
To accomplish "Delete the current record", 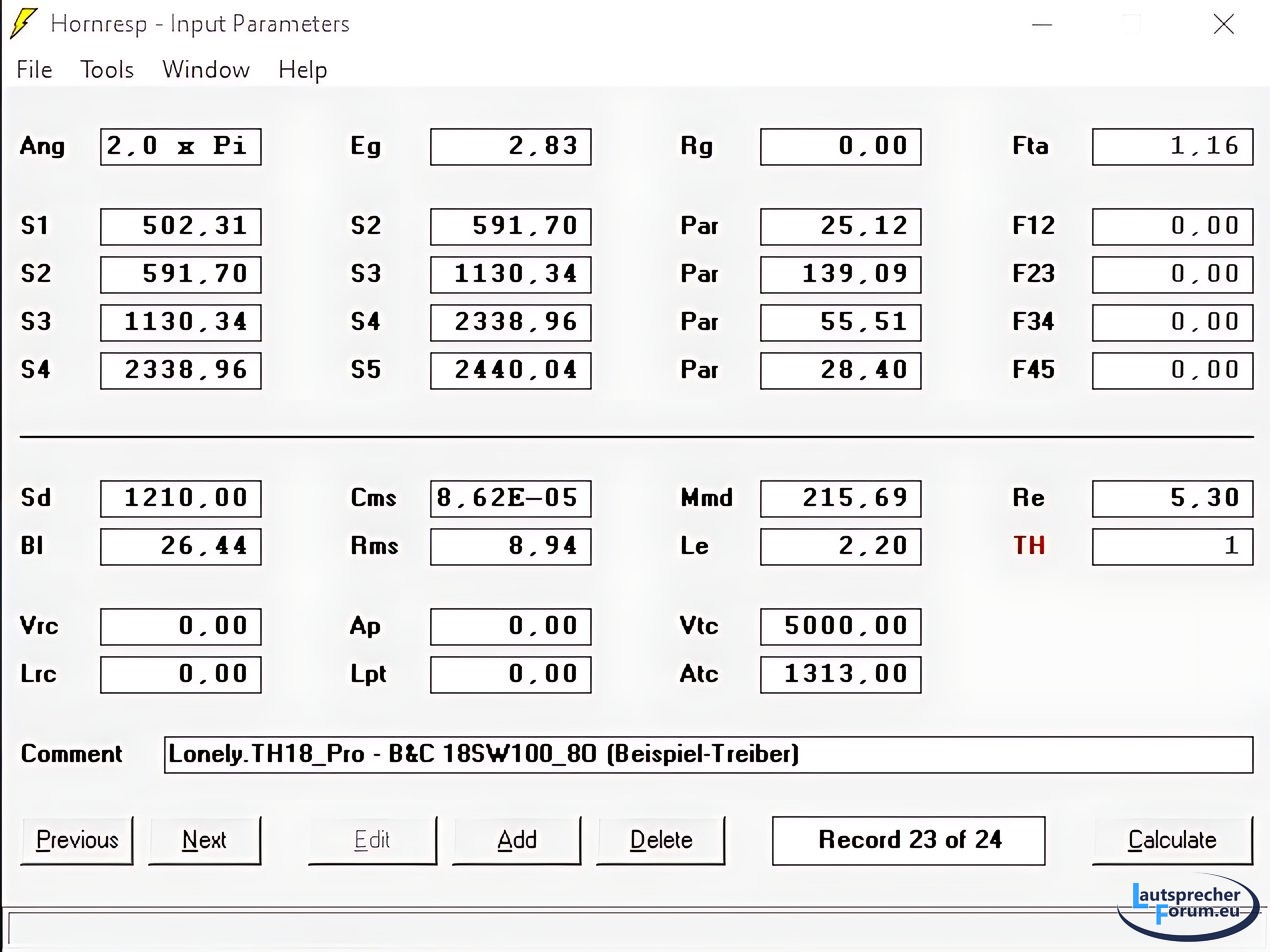I will [x=660, y=840].
